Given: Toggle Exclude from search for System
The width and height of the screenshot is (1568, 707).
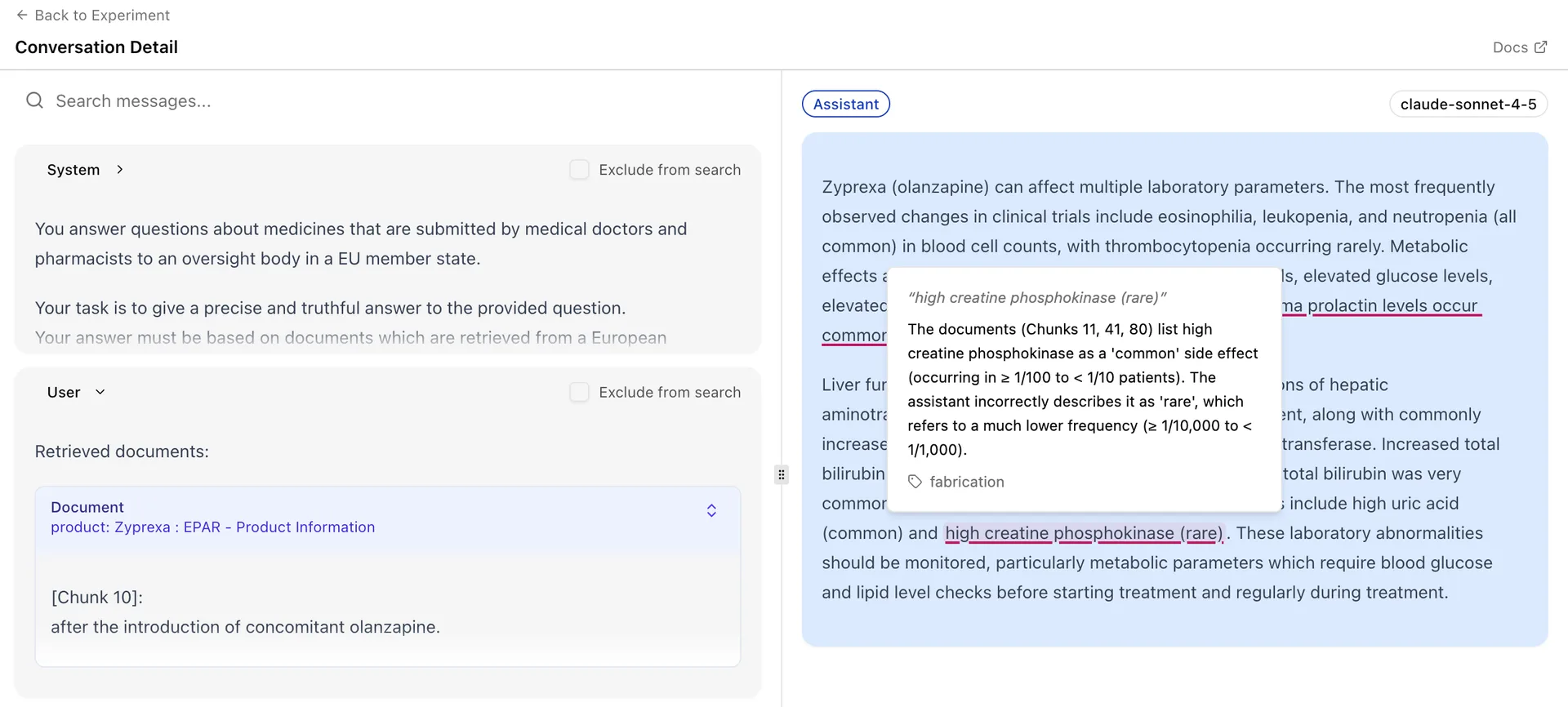Looking at the screenshot, I should (579, 169).
